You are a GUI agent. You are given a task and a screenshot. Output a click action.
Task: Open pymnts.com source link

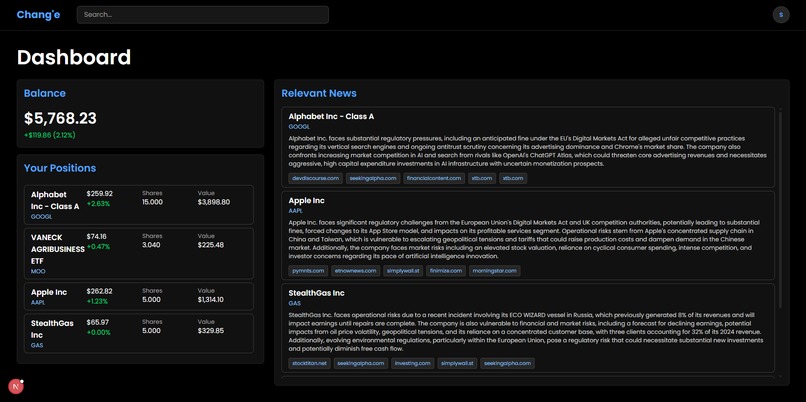(308, 271)
